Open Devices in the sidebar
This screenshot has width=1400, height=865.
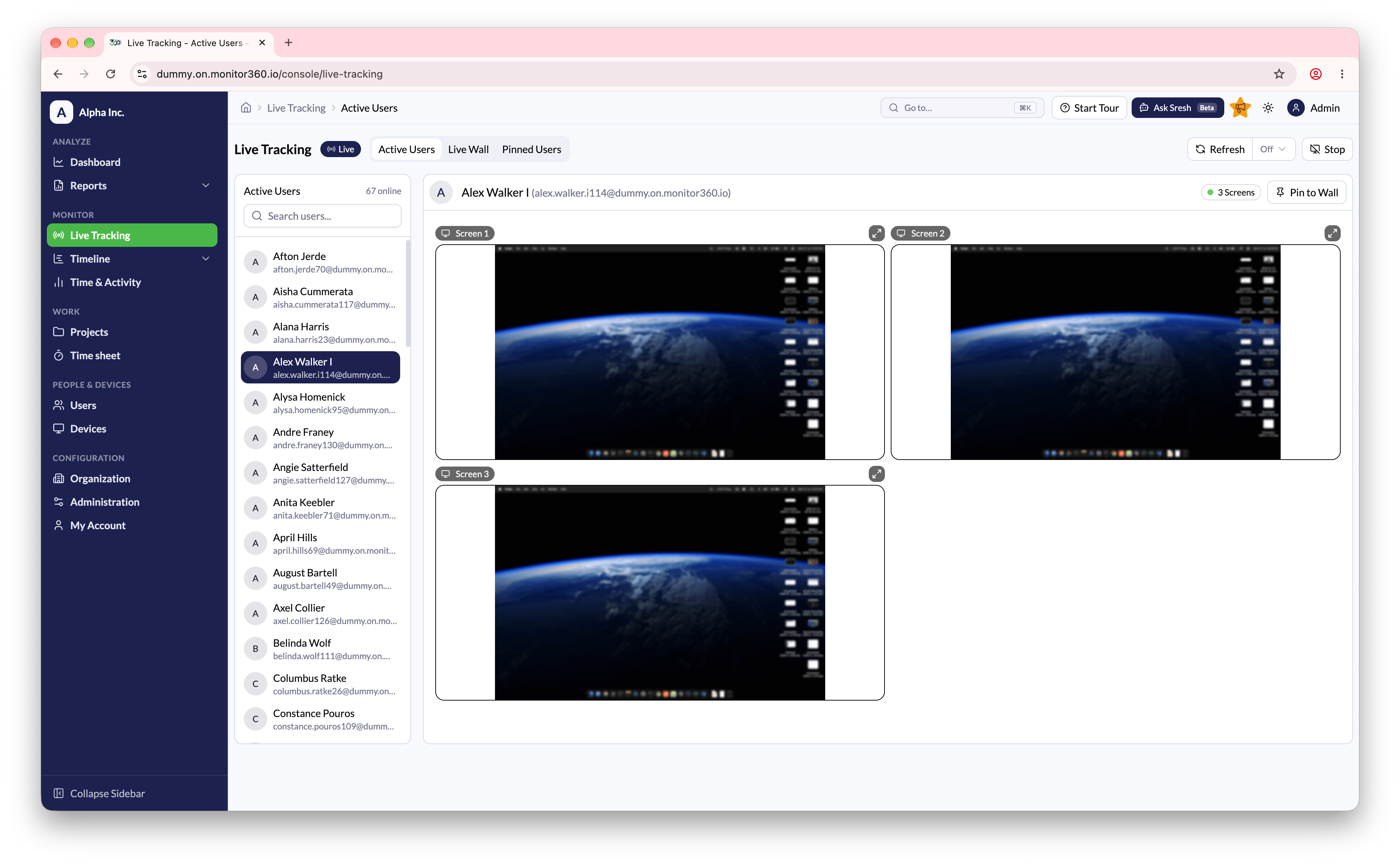coord(132,428)
